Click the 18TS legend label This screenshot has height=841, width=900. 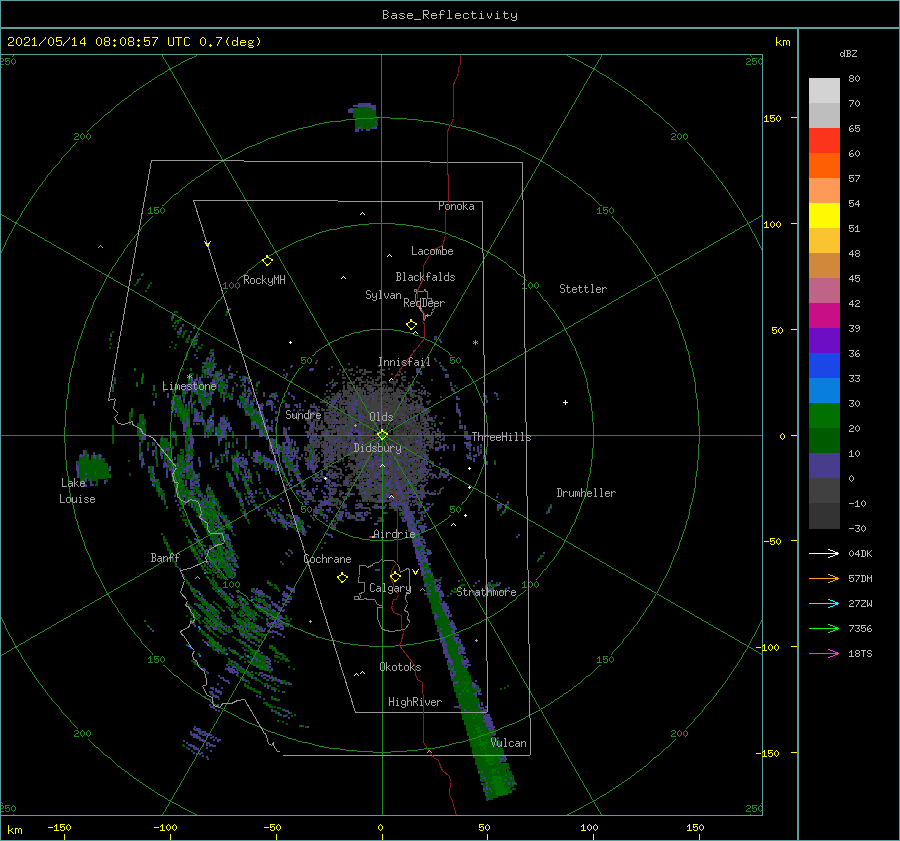pos(860,653)
